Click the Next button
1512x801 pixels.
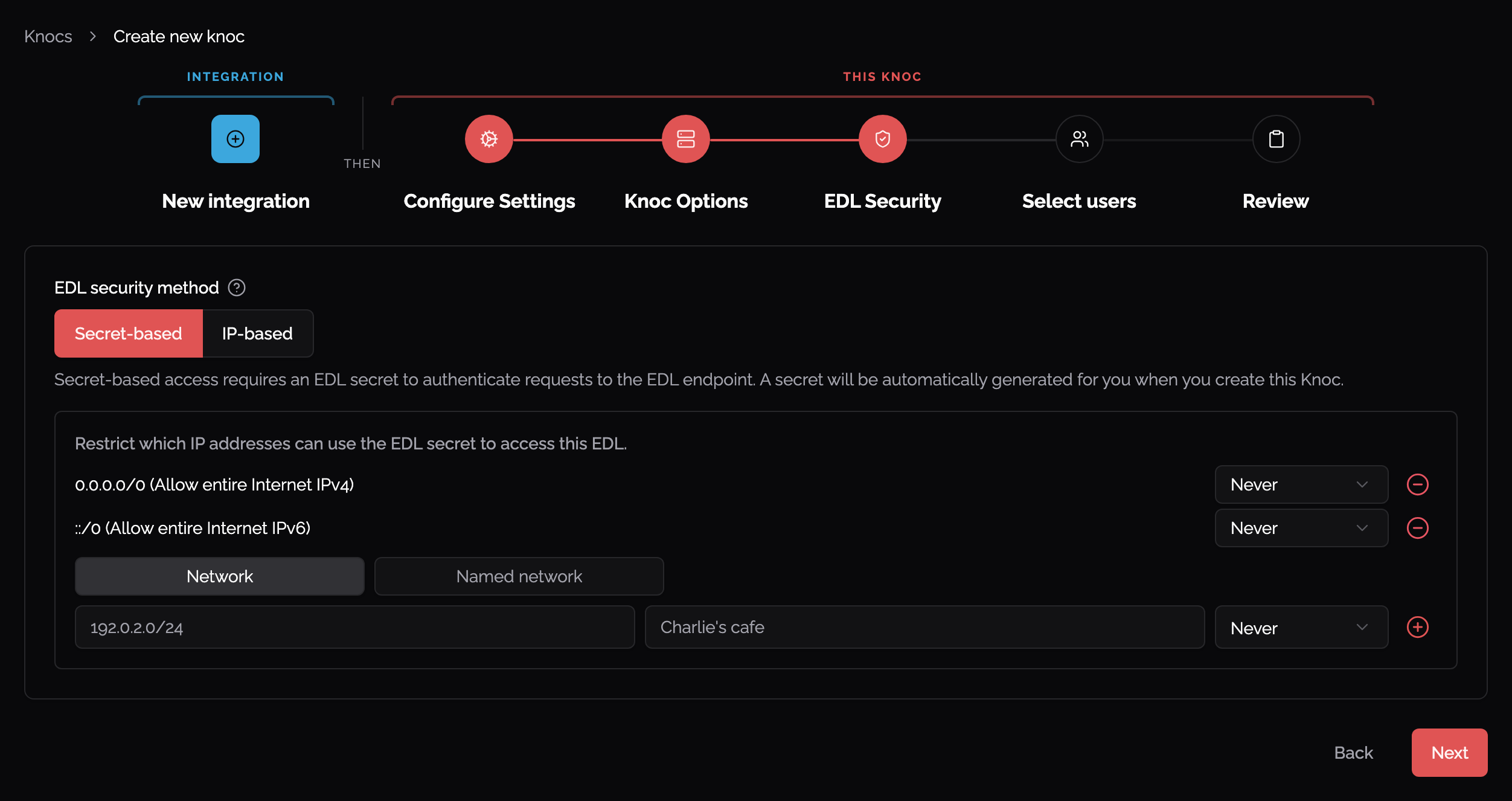(x=1449, y=753)
